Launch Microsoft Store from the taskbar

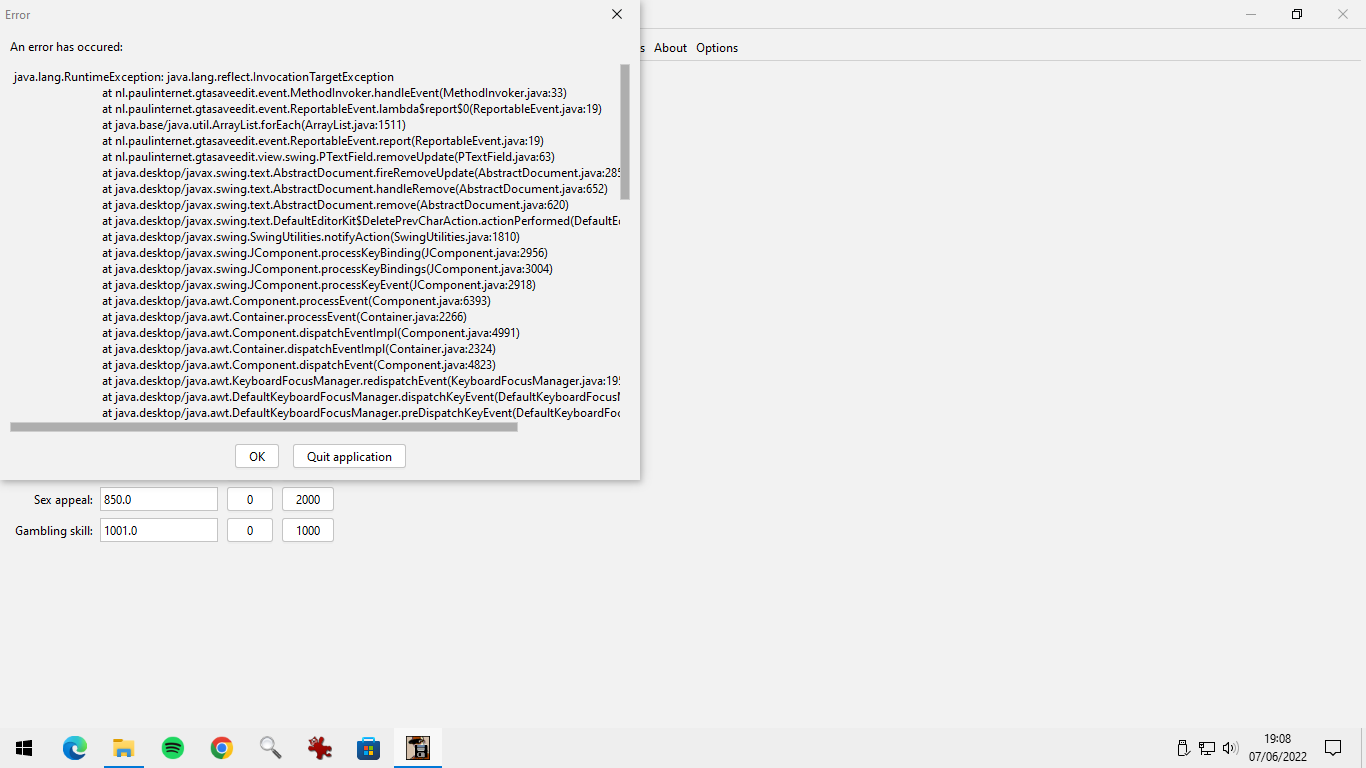368,747
